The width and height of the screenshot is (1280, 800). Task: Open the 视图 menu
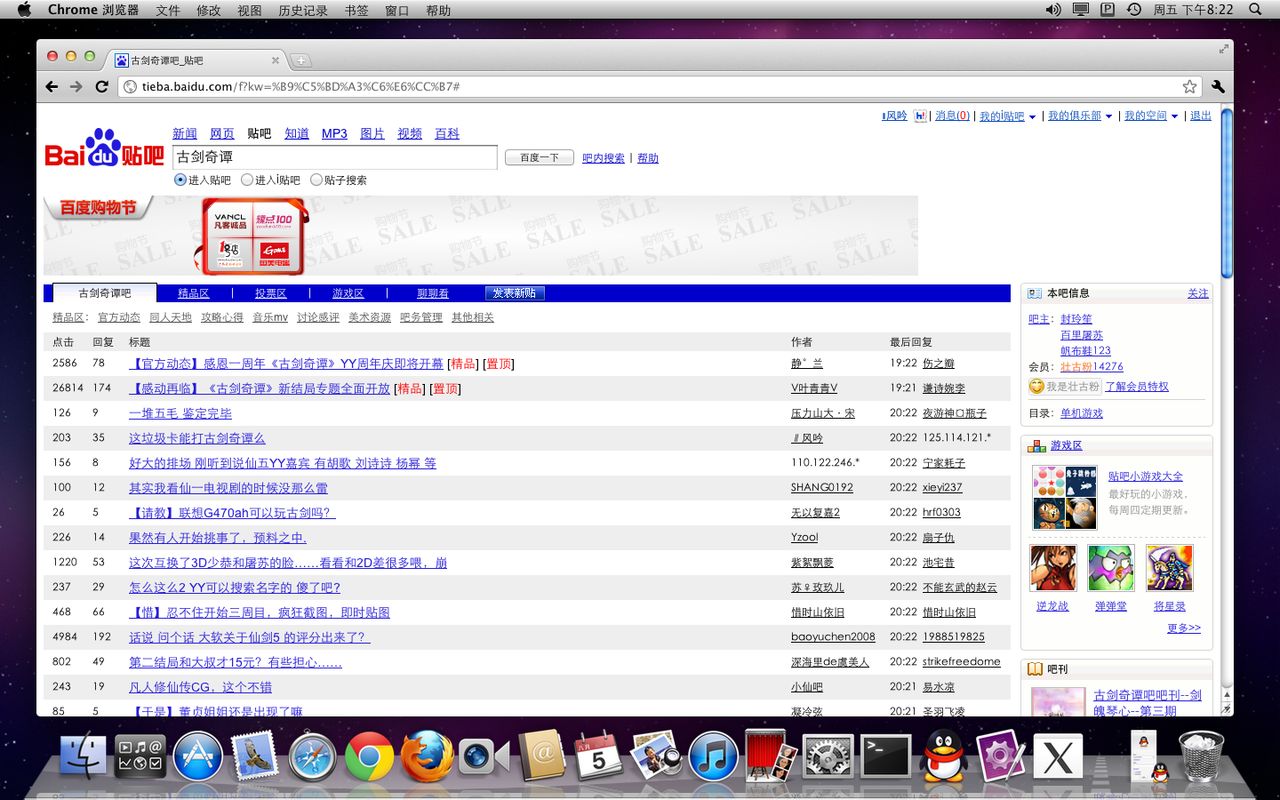pos(249,10)
